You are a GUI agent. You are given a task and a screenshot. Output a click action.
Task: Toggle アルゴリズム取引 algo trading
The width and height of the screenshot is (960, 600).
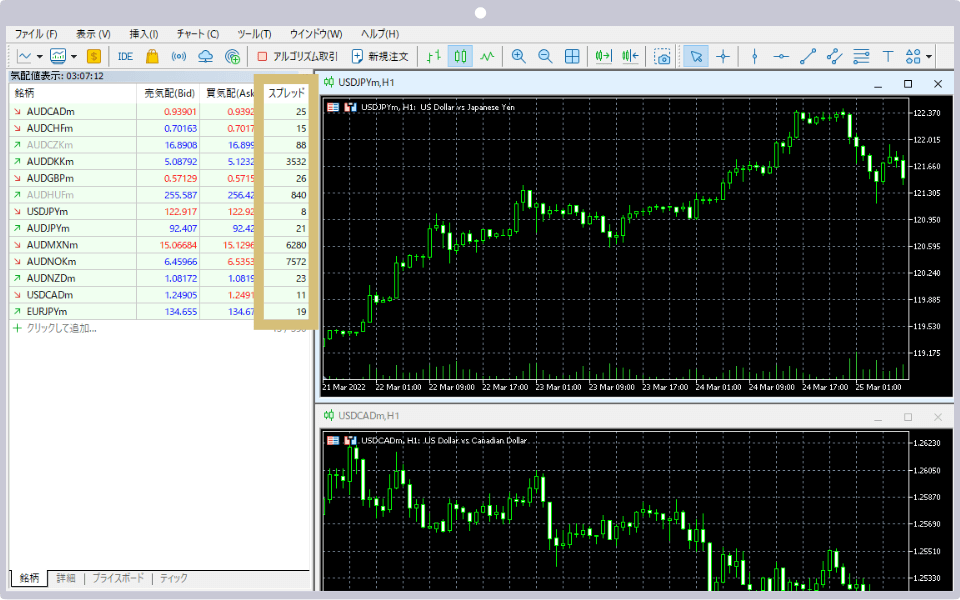(297, 56)
